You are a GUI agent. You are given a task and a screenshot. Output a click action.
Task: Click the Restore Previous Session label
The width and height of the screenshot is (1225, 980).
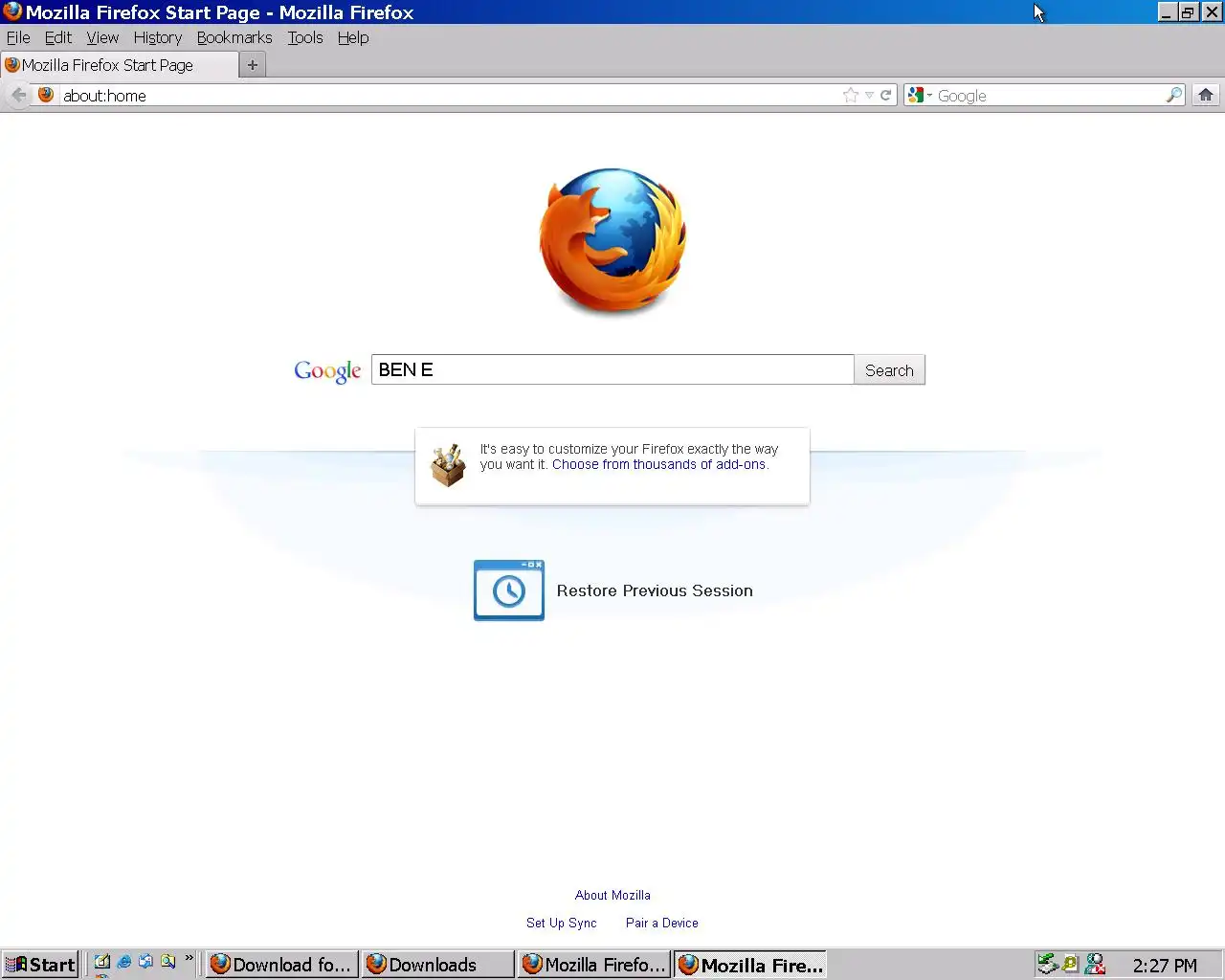point(655,590)
